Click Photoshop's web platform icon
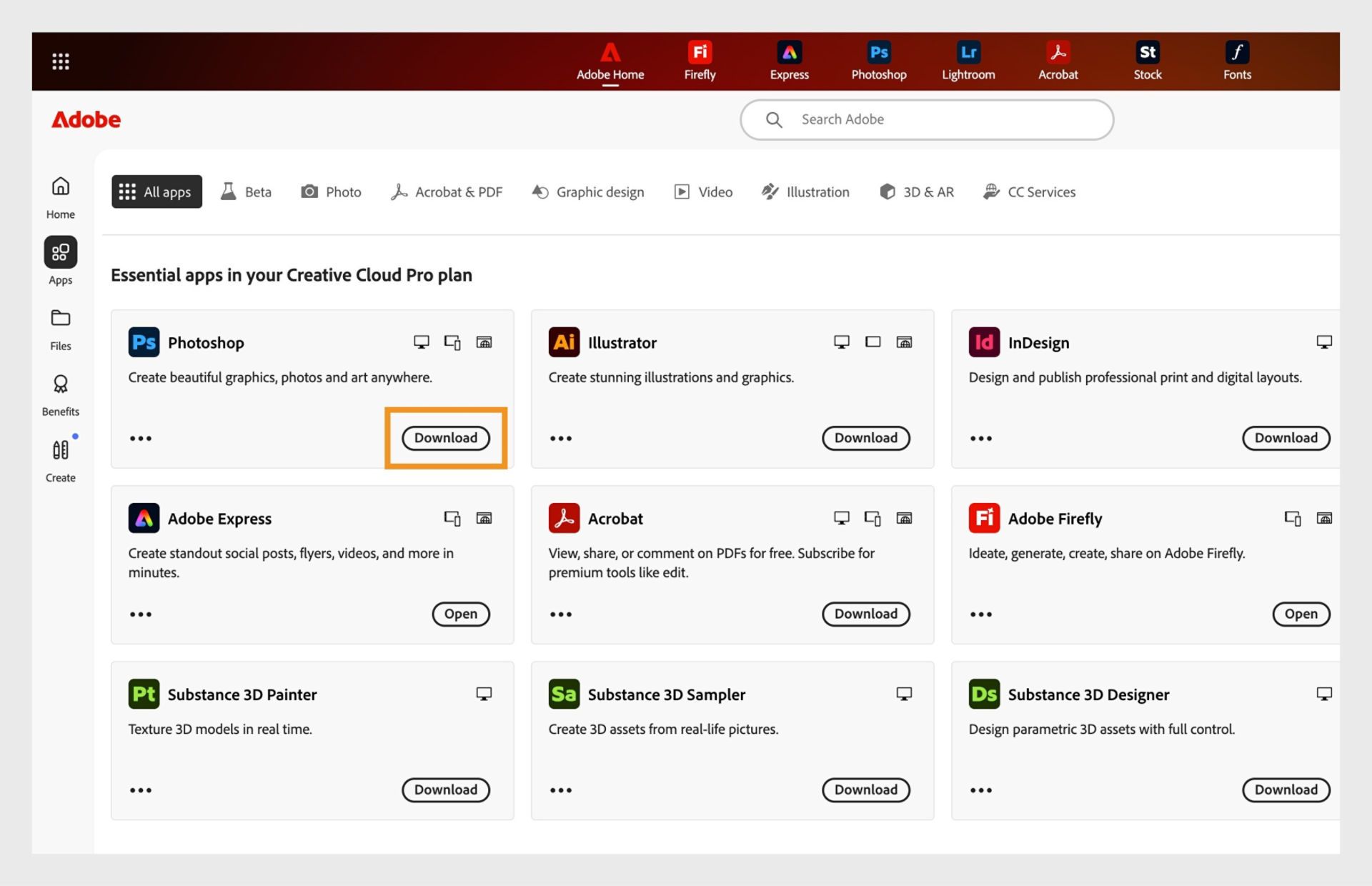1372x886 pixels. [x=484, y=342]
